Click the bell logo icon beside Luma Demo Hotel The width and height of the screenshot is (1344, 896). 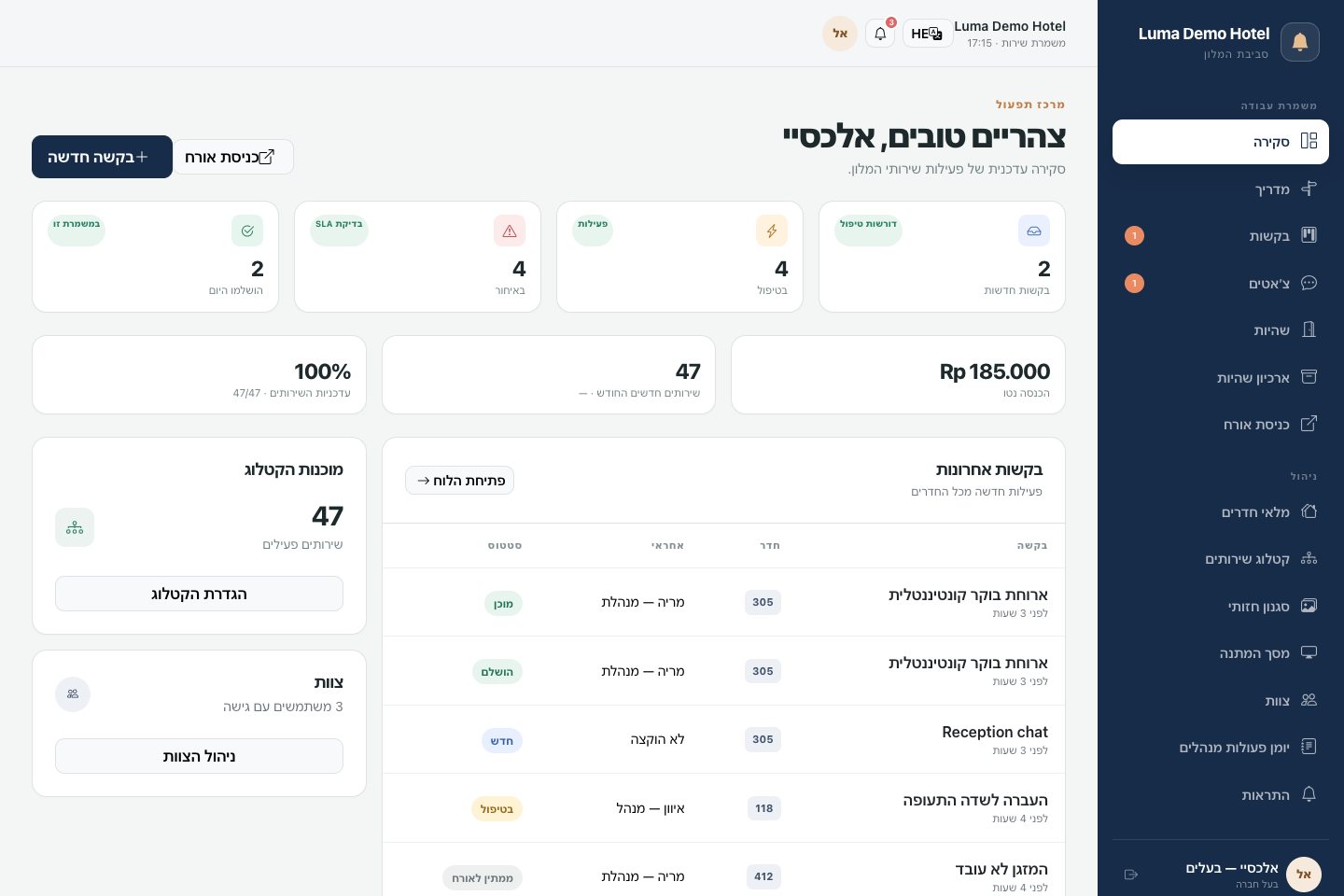(x=1299, y=42)
